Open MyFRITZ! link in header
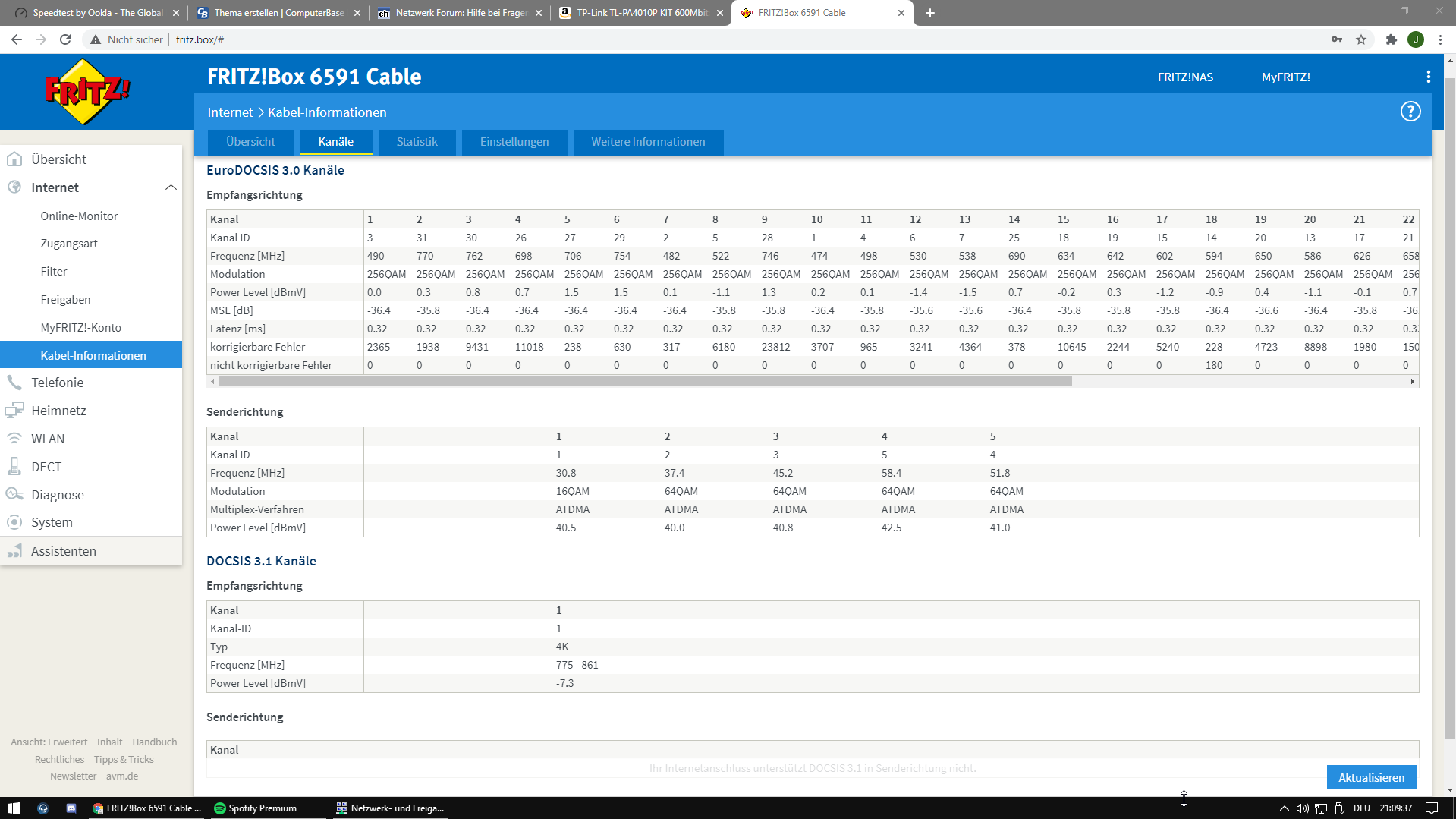The width and height of the screenshot is (1456, 819). pyautogui.click(x=1285, y=77)
